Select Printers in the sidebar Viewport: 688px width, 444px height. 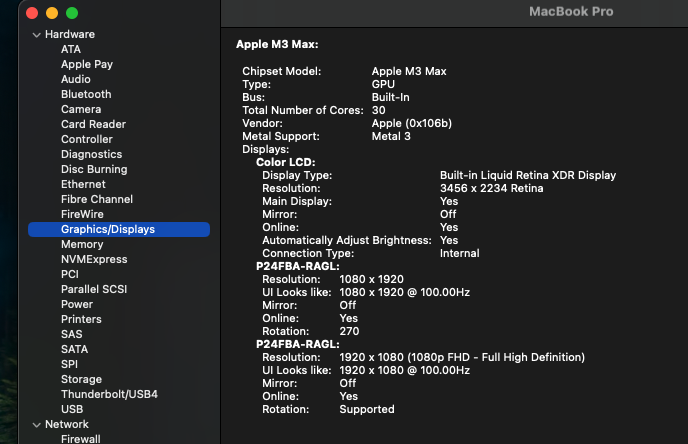click(x=81, y=319)
